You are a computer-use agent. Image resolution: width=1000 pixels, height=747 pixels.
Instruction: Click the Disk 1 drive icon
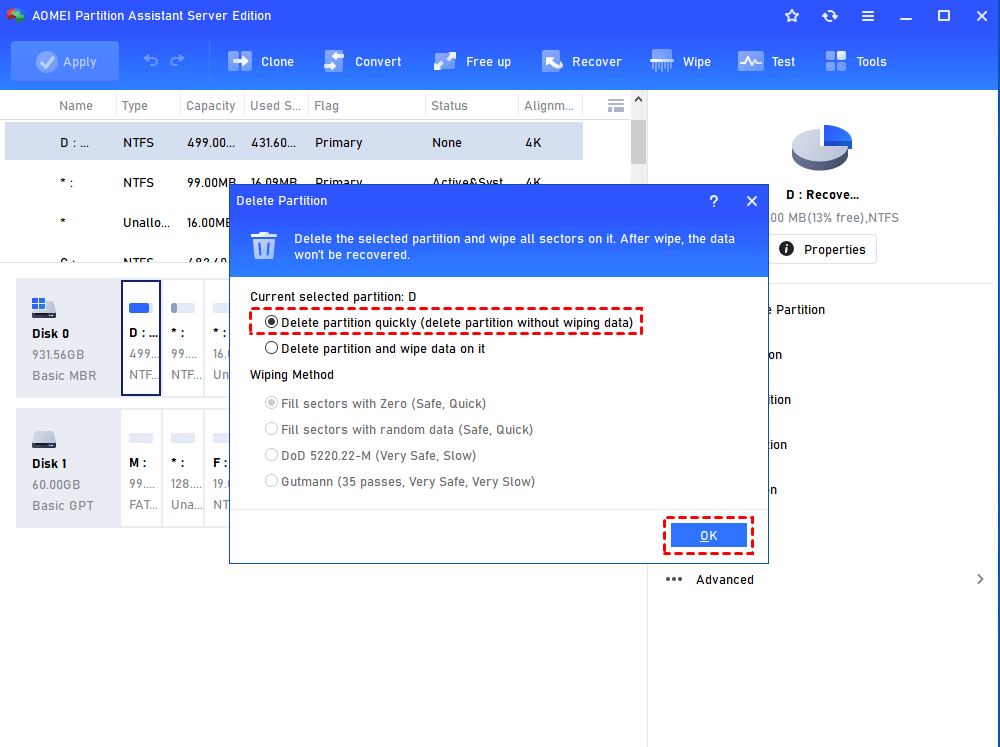pyautogui.click(x=44, y=439)
